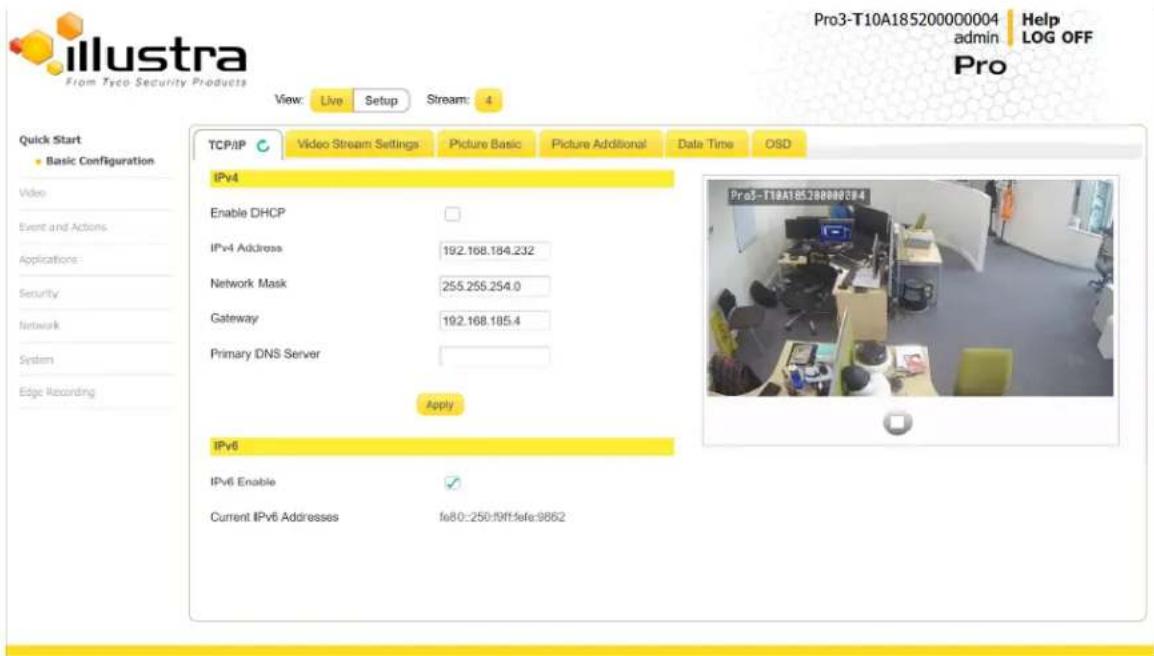Viewport: 1154px width, 656px height.
Task: Select Basic Configuration in sidebar
Action: pos(99,161)
